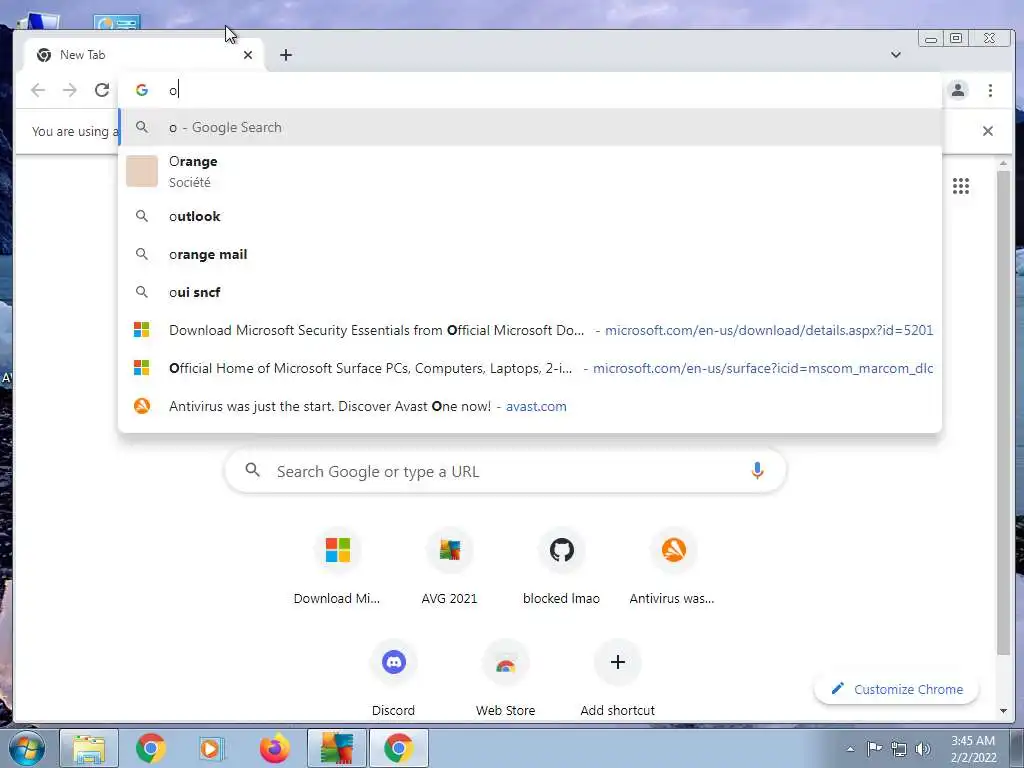Choose the outlook suggestion
Screen dimensions: 1024x768
[530, 216]
